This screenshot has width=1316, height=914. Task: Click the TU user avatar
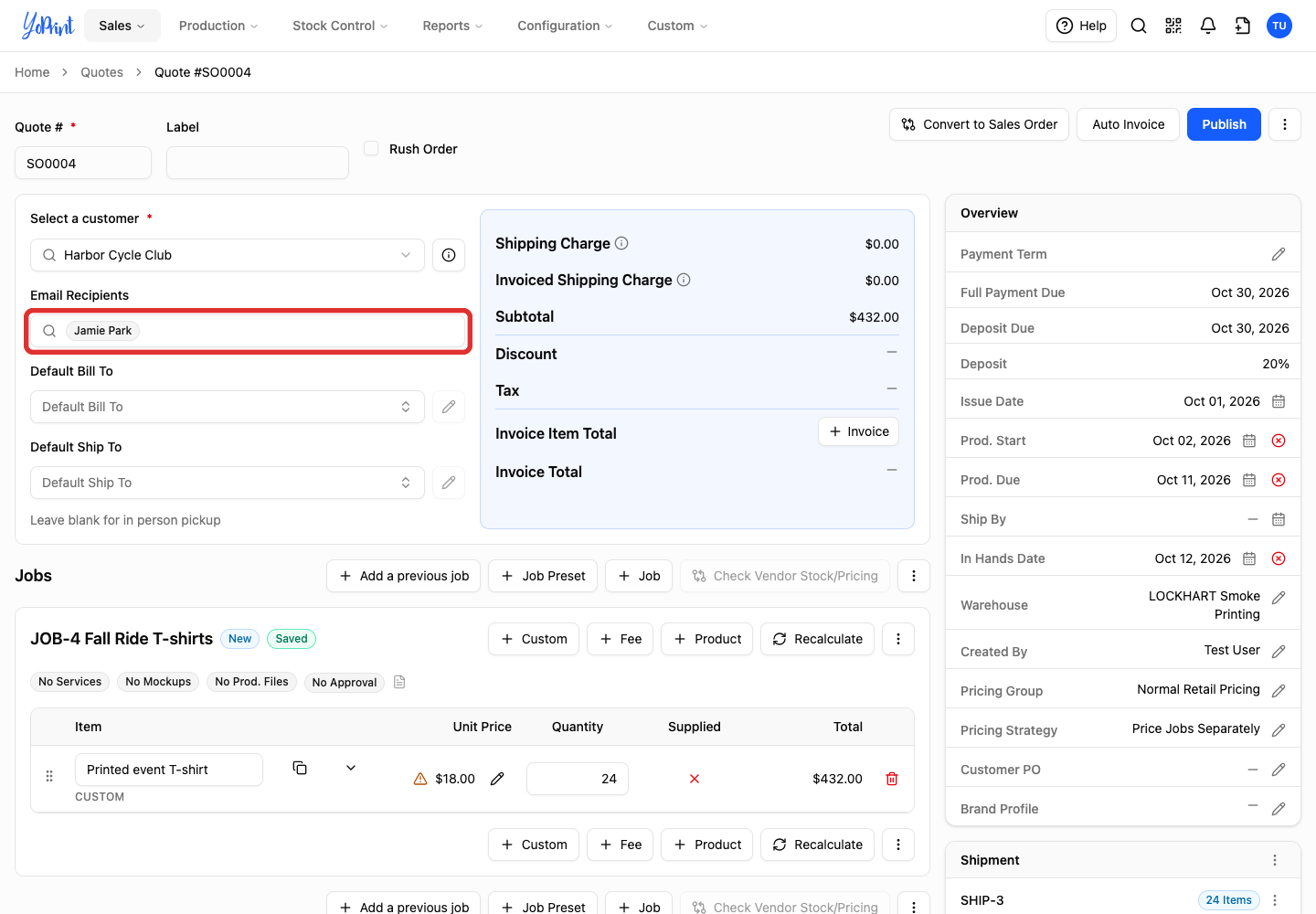point(1279,26)
